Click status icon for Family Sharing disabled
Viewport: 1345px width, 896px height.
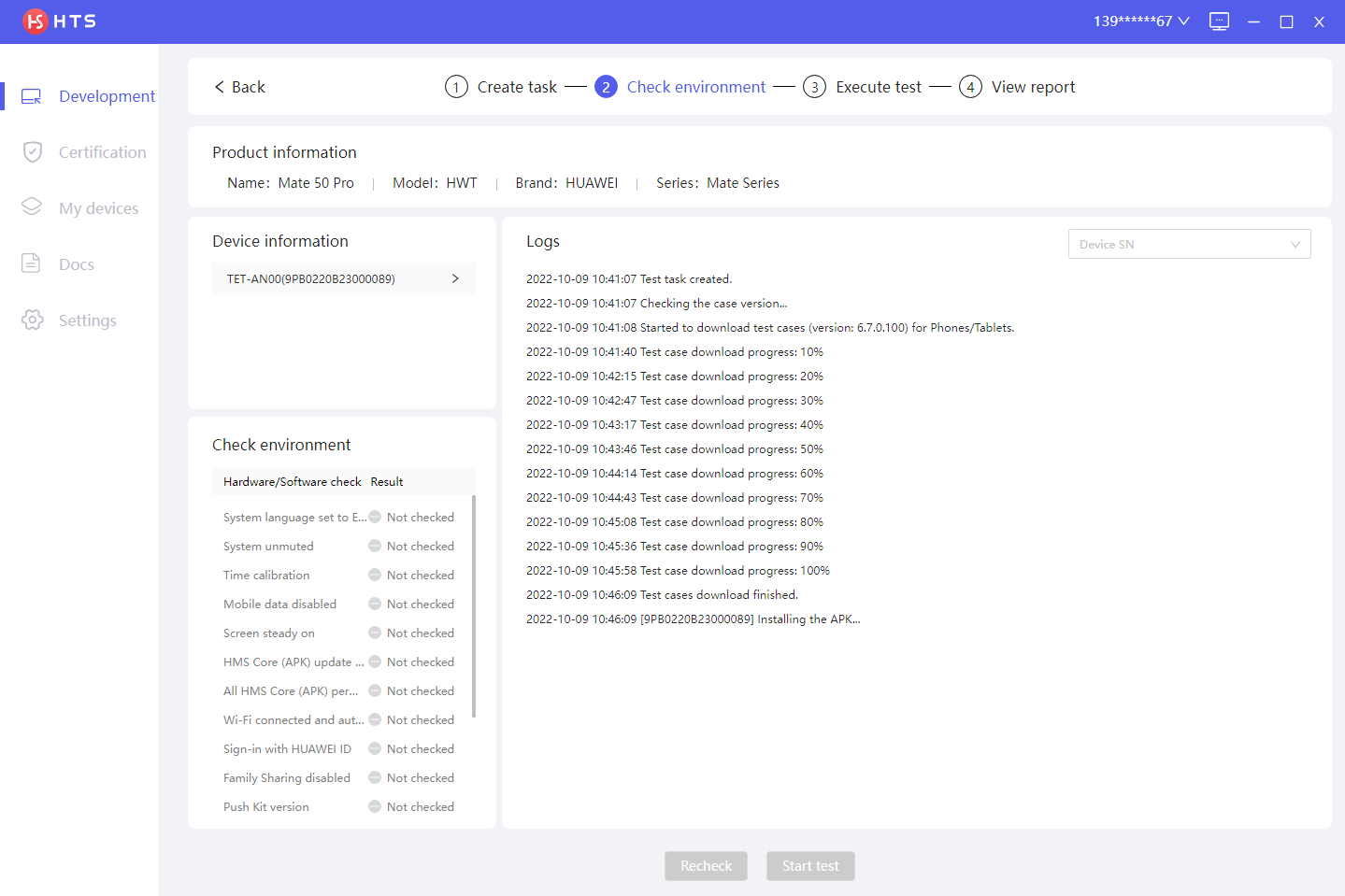375,777
